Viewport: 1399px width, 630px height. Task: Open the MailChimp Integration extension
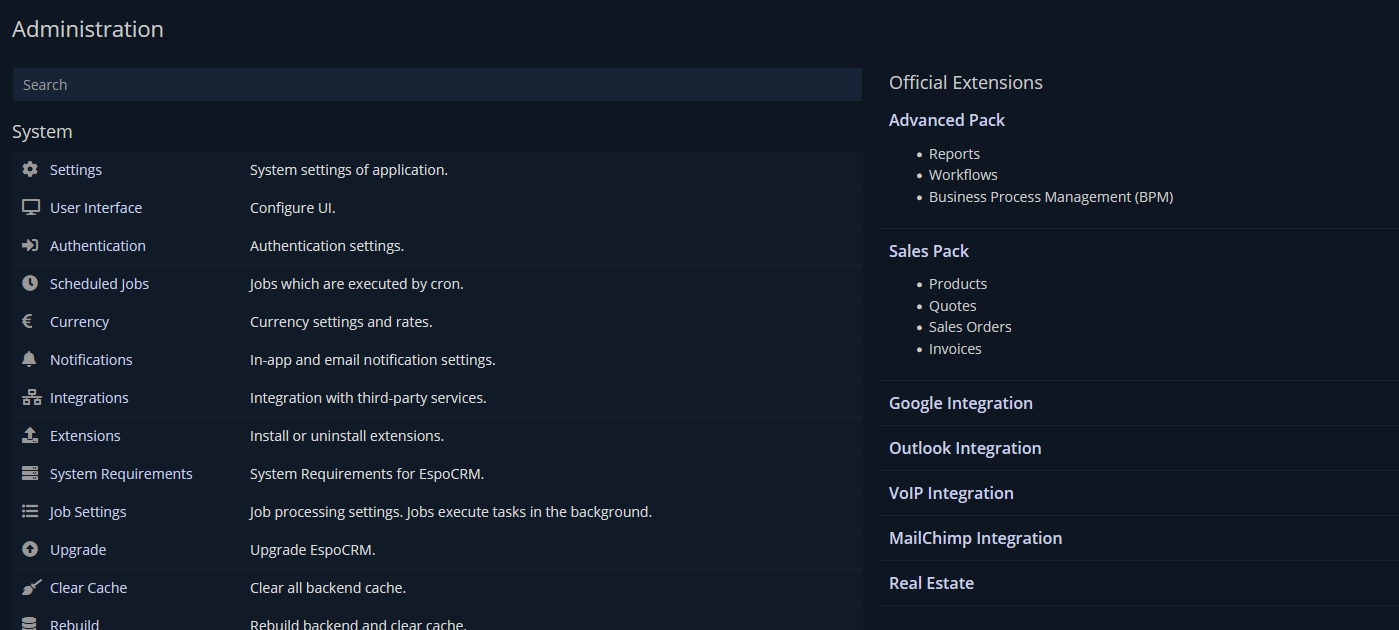(x=975, y=538)
